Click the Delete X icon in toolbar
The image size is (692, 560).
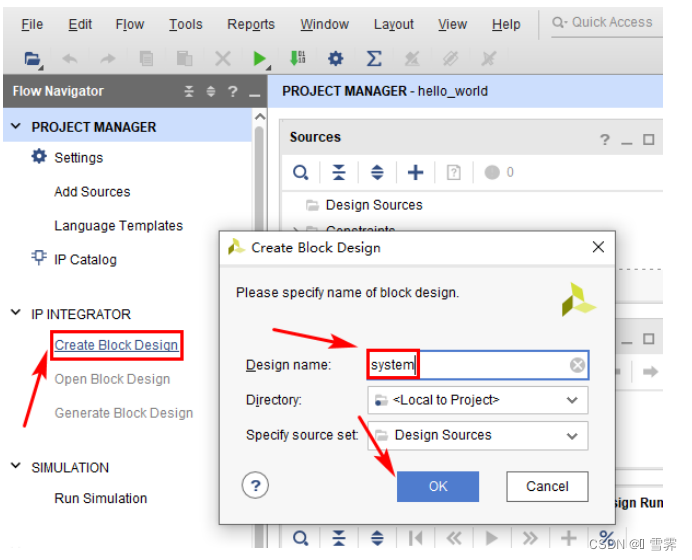[x=222, y=58]
